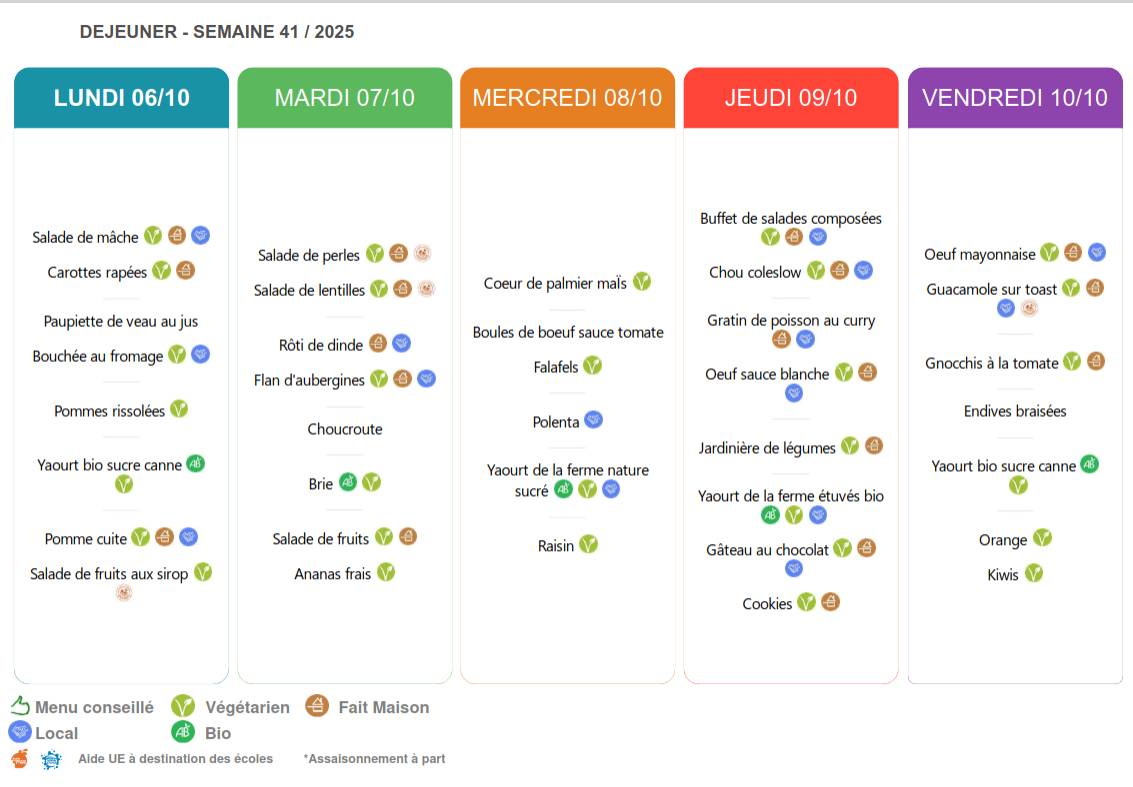Click the Fait Maison legend icon
Viewport: 1133px width, 787px height.
point(317,706)
